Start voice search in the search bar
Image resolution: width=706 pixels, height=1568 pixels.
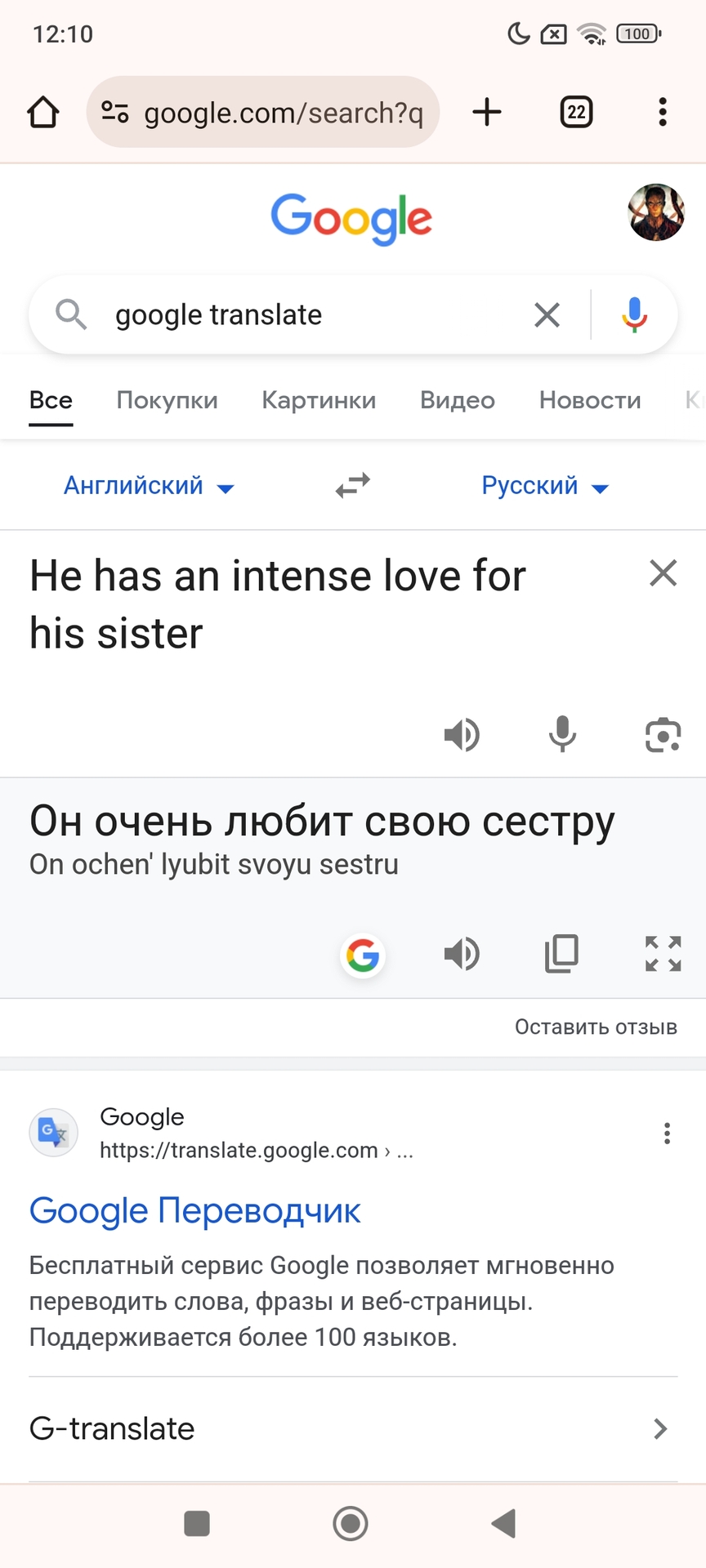(634, 314)
